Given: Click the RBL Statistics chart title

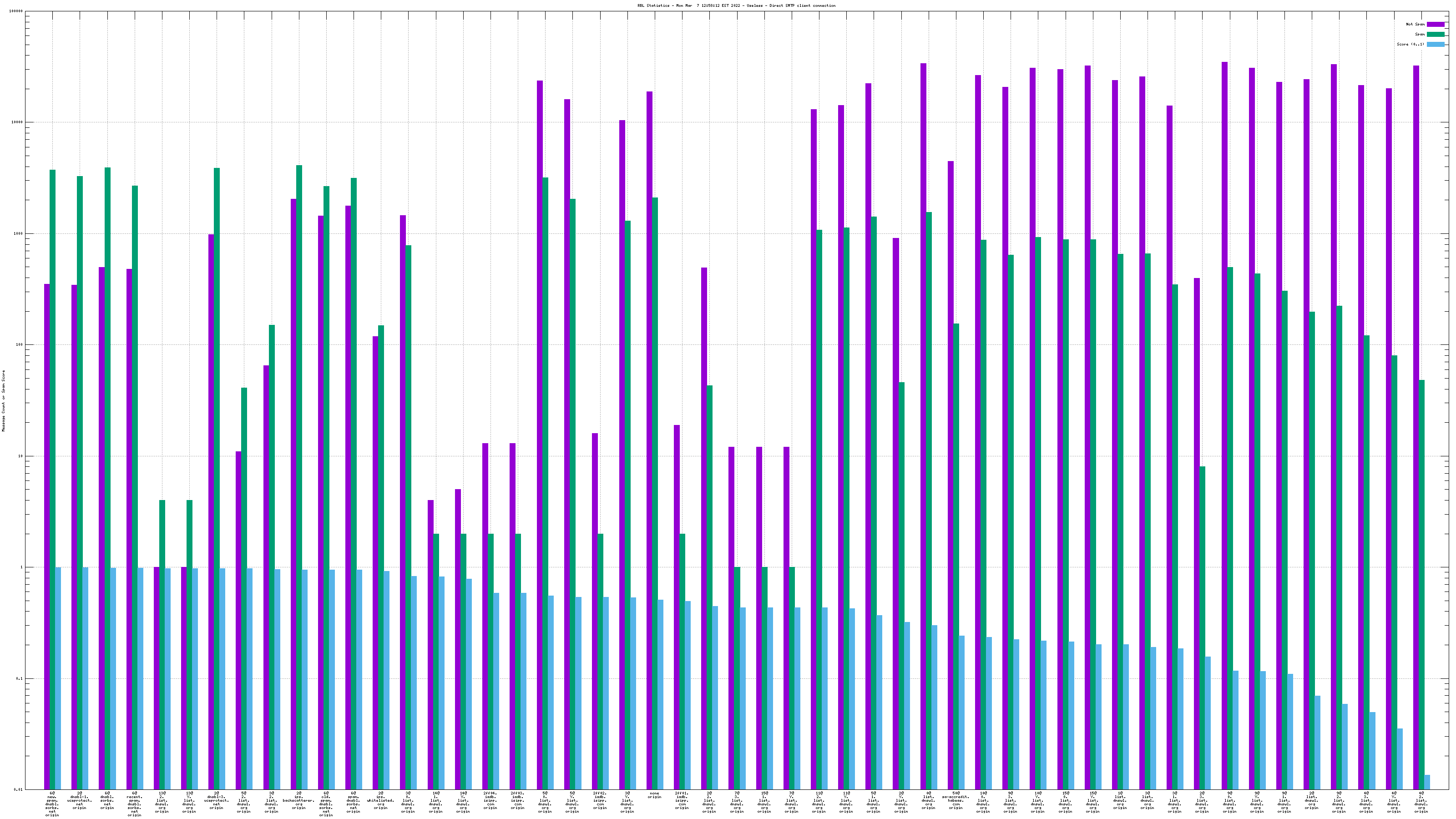Looking at the screenshot, I should [736, 5].
